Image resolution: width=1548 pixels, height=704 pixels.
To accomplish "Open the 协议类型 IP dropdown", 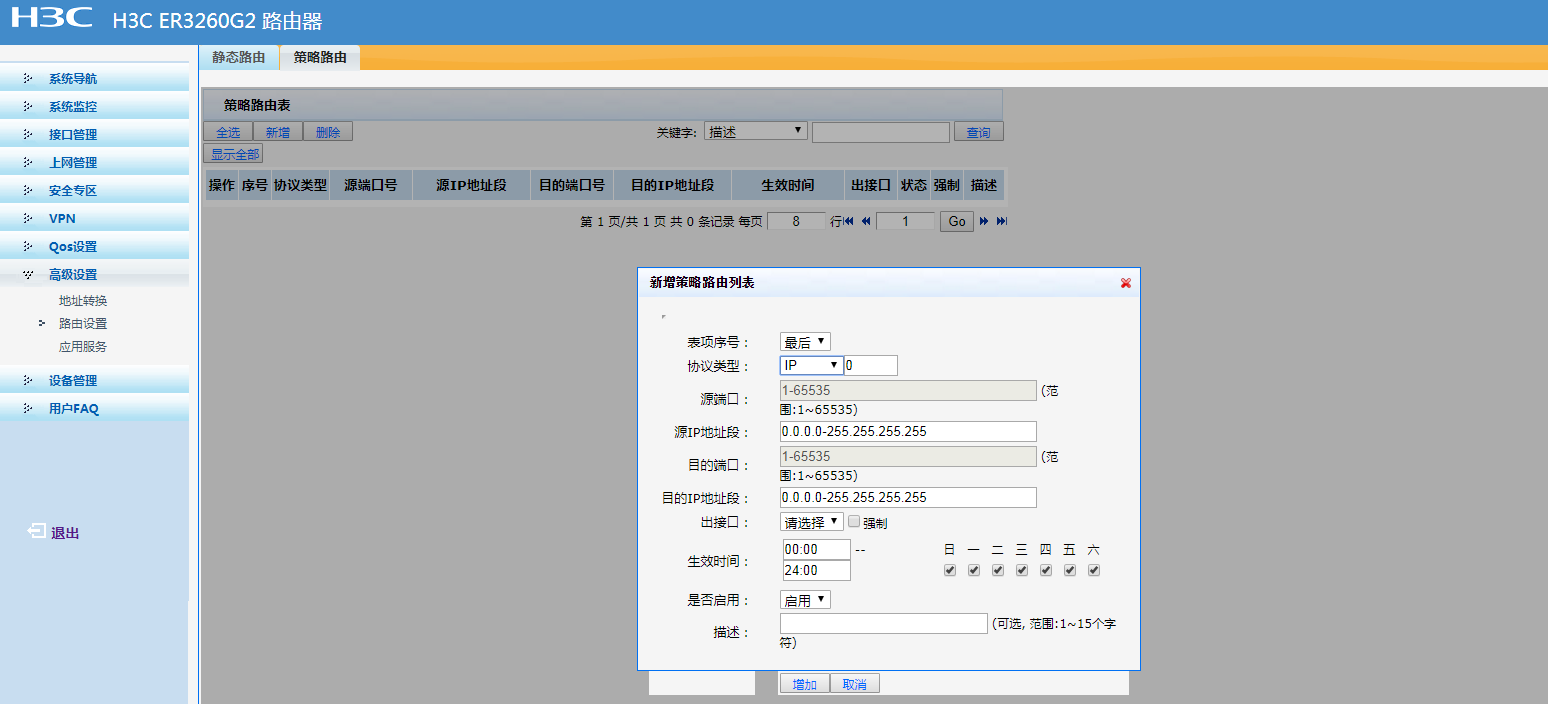I will pyautogui.click(x=811, y=365).
